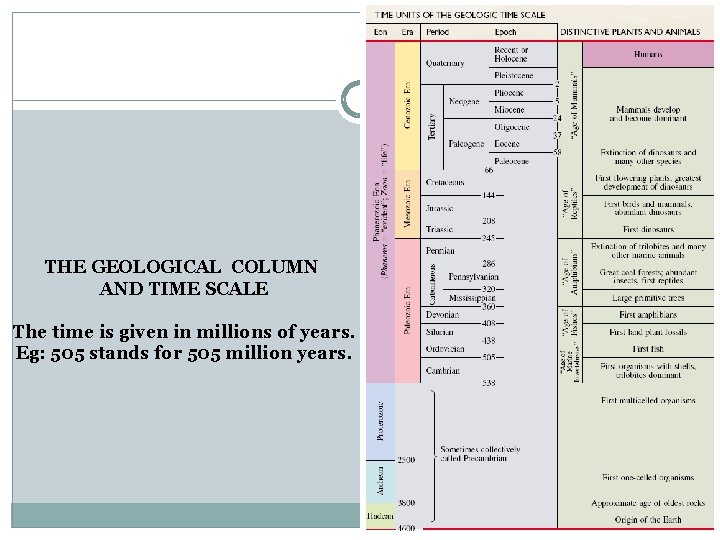This screenshot has width=720, height=540.
Task: Click the 'Miocene' epoch label
Action: pyautogui.click(x=509, y=110)
